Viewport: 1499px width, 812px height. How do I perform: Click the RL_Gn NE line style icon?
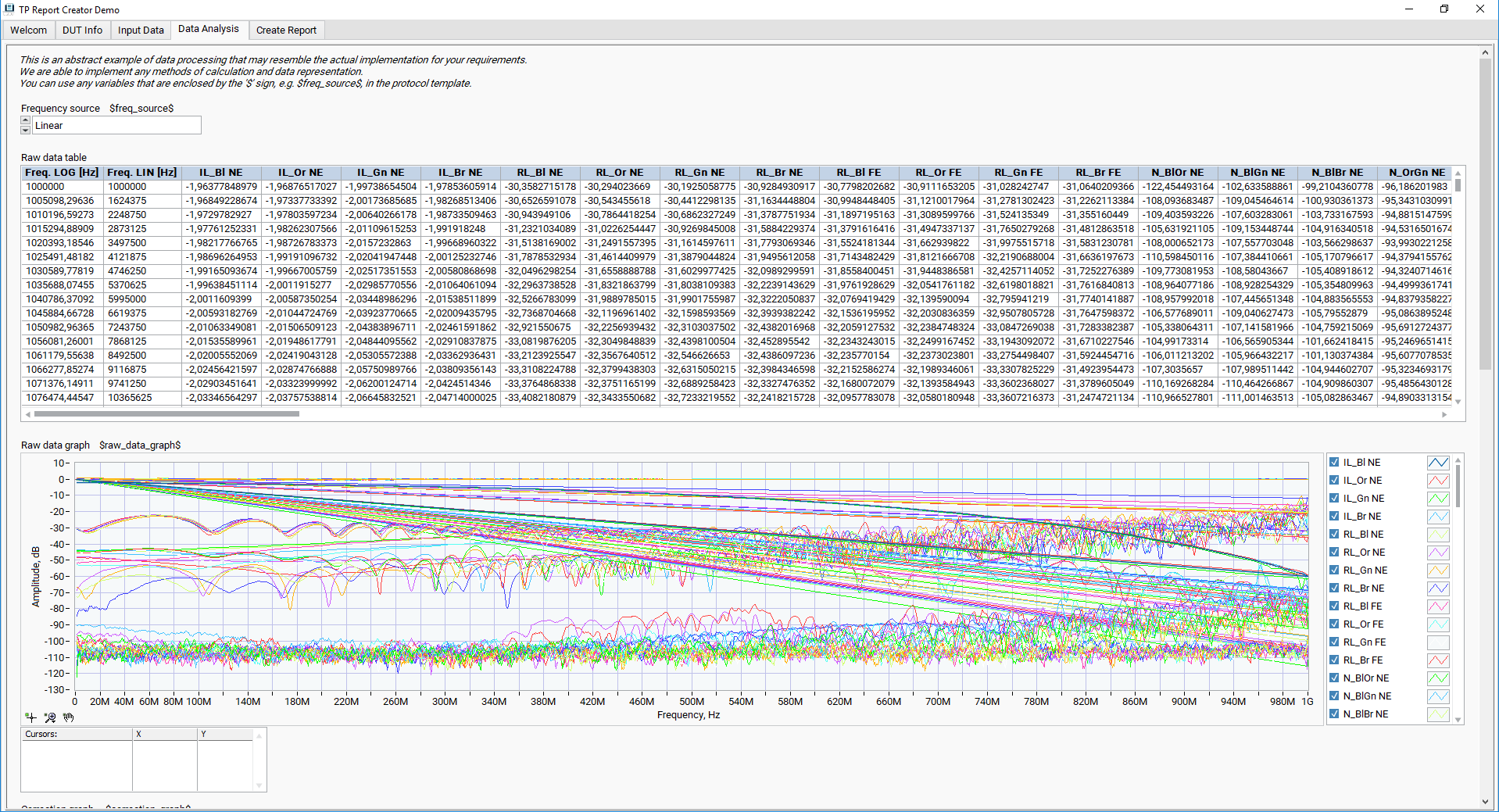point(1438,571)
